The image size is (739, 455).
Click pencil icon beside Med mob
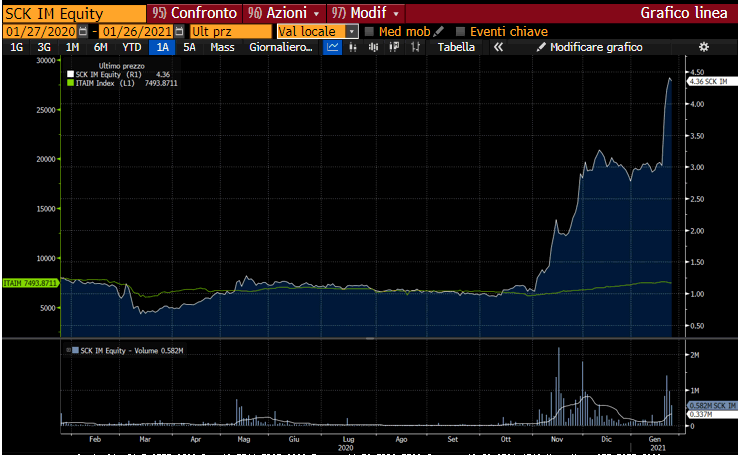click(439, 32)
